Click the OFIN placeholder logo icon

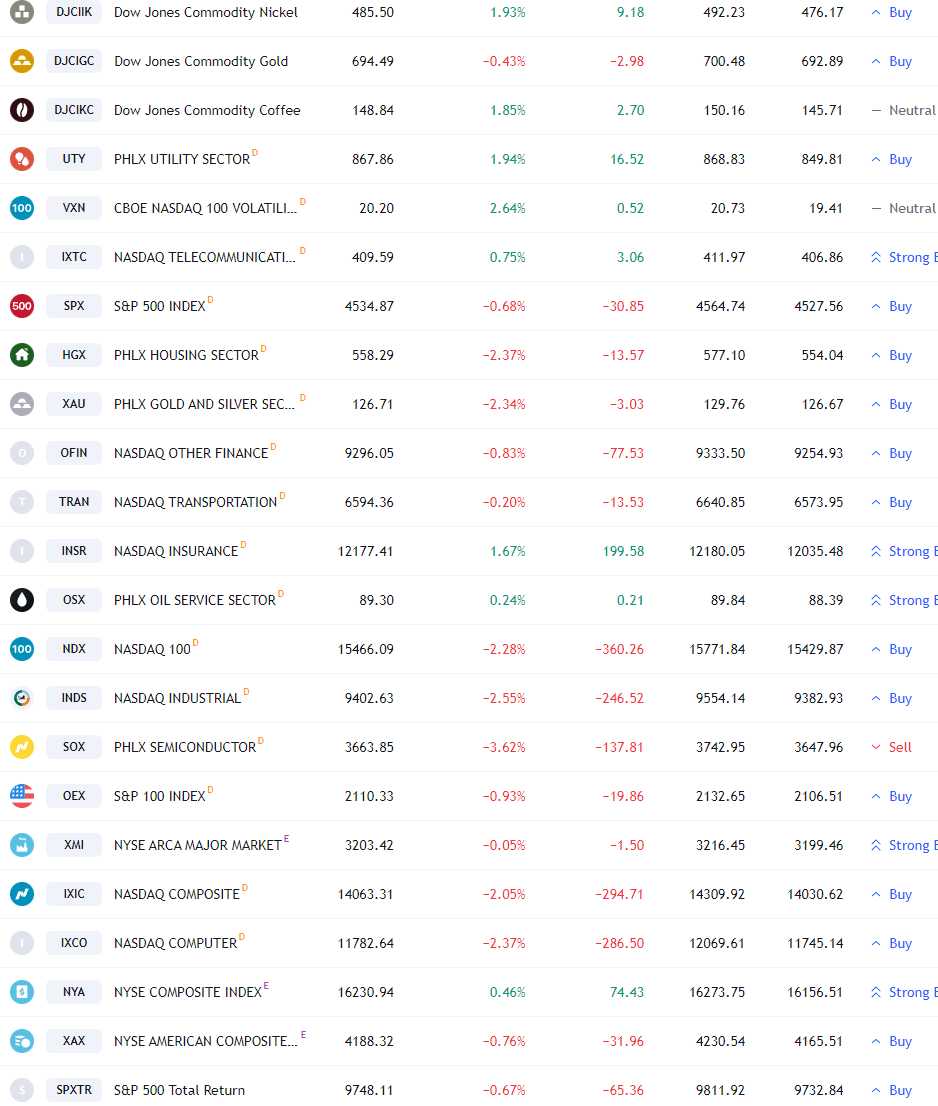(x=22, y=453)
